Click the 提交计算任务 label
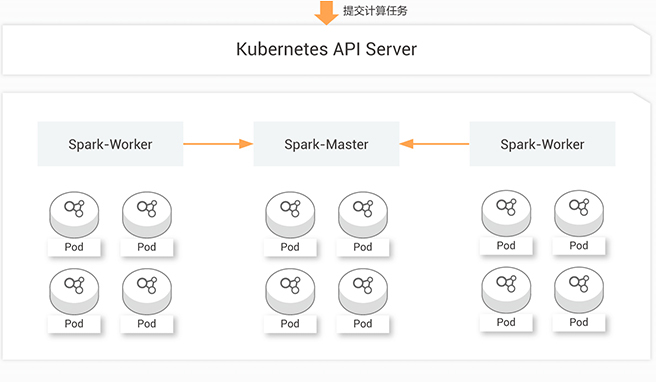 click(x=375, y=11)
